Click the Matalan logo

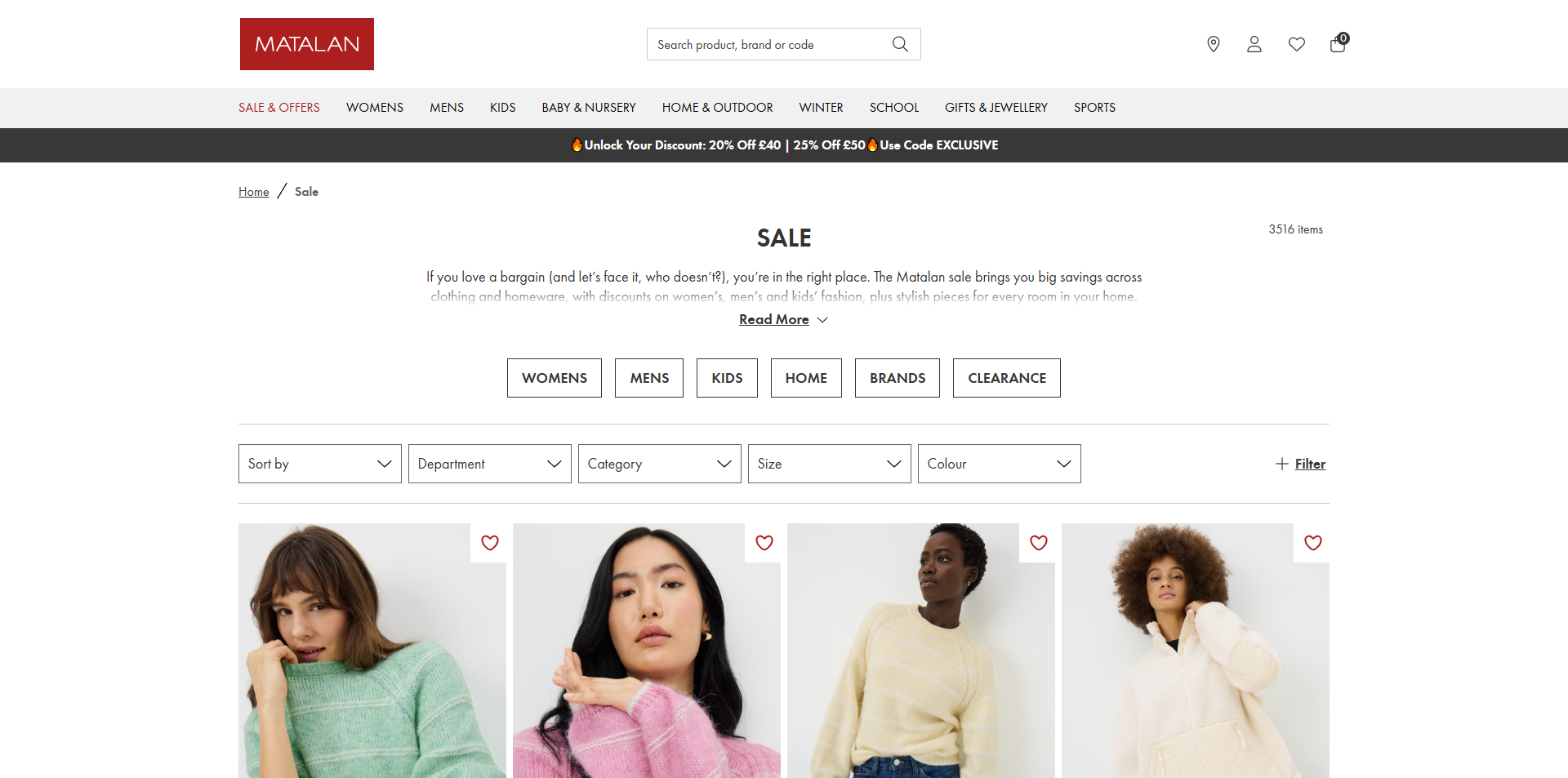(306, 44)
